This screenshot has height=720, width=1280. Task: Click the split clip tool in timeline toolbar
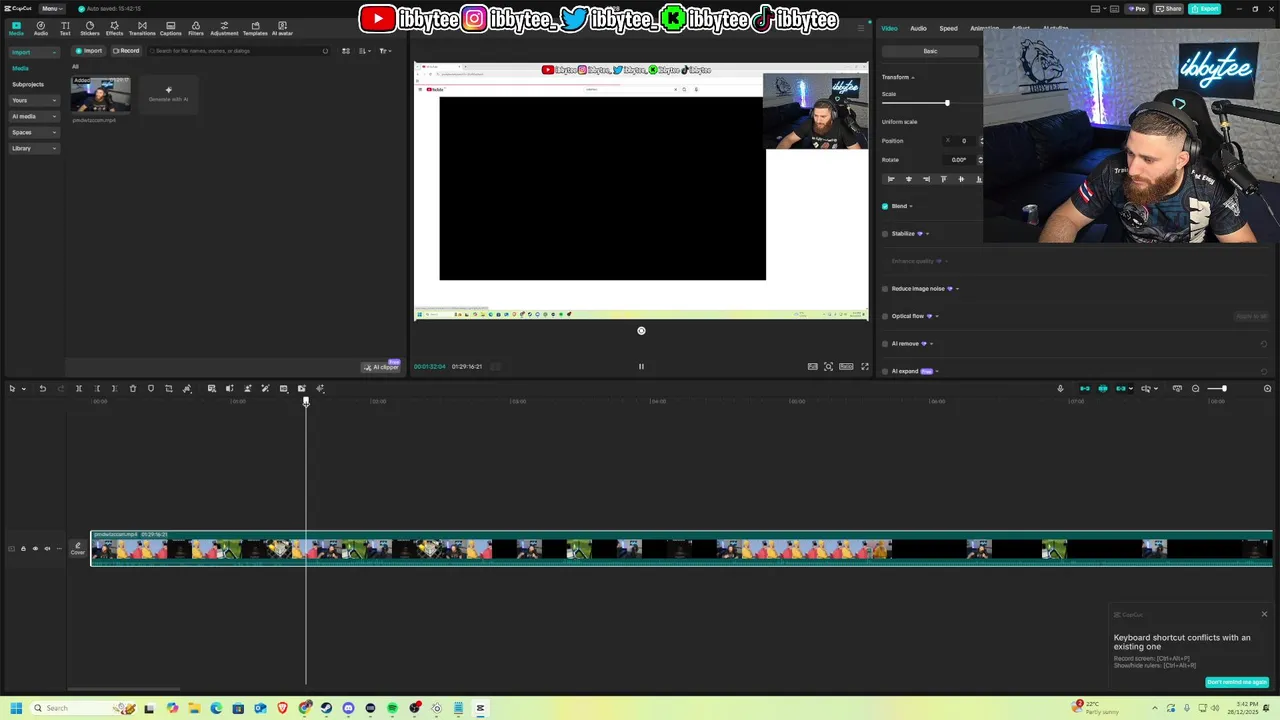[78, 389]
